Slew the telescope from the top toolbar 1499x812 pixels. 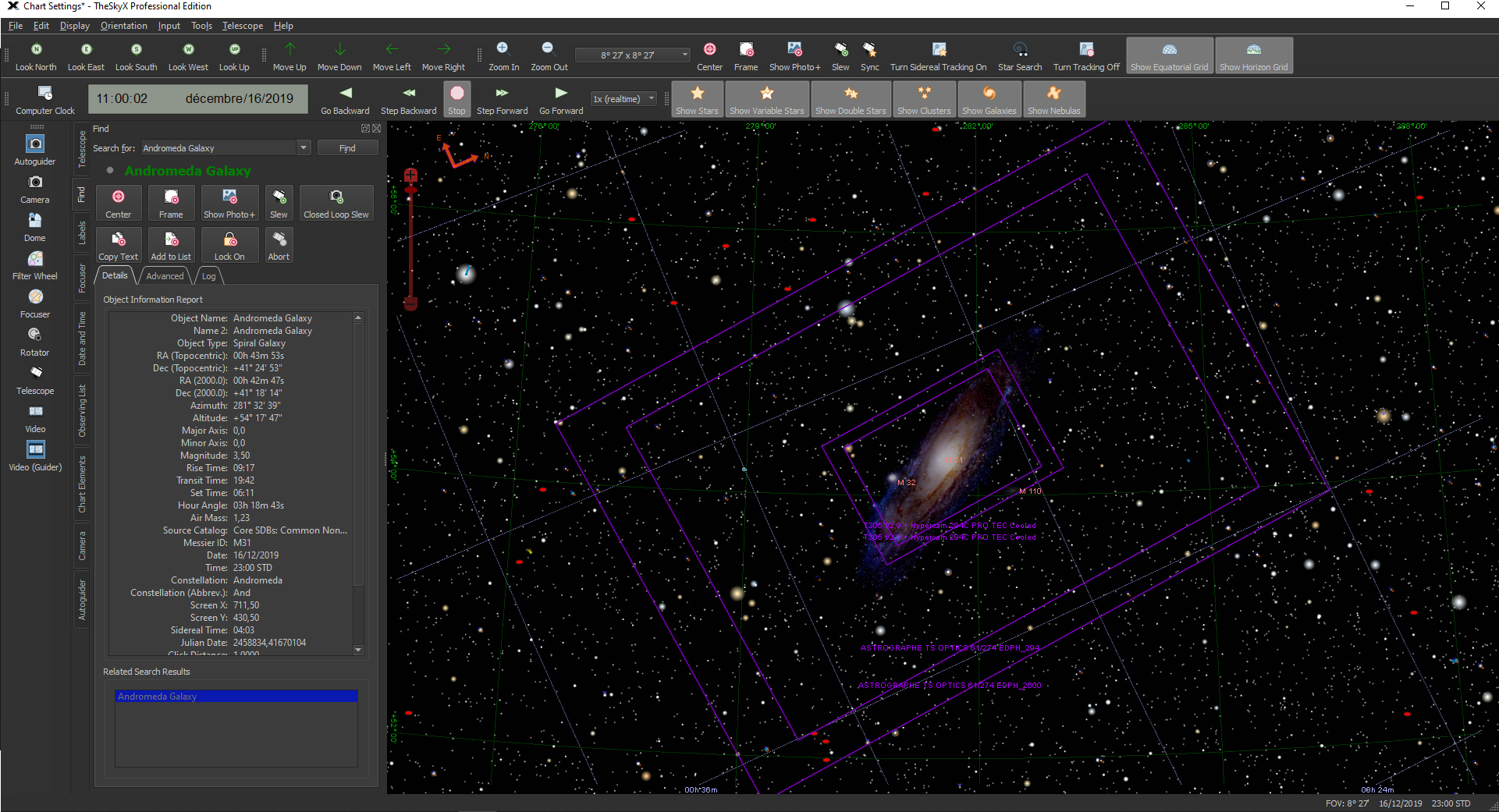(840, 56)
